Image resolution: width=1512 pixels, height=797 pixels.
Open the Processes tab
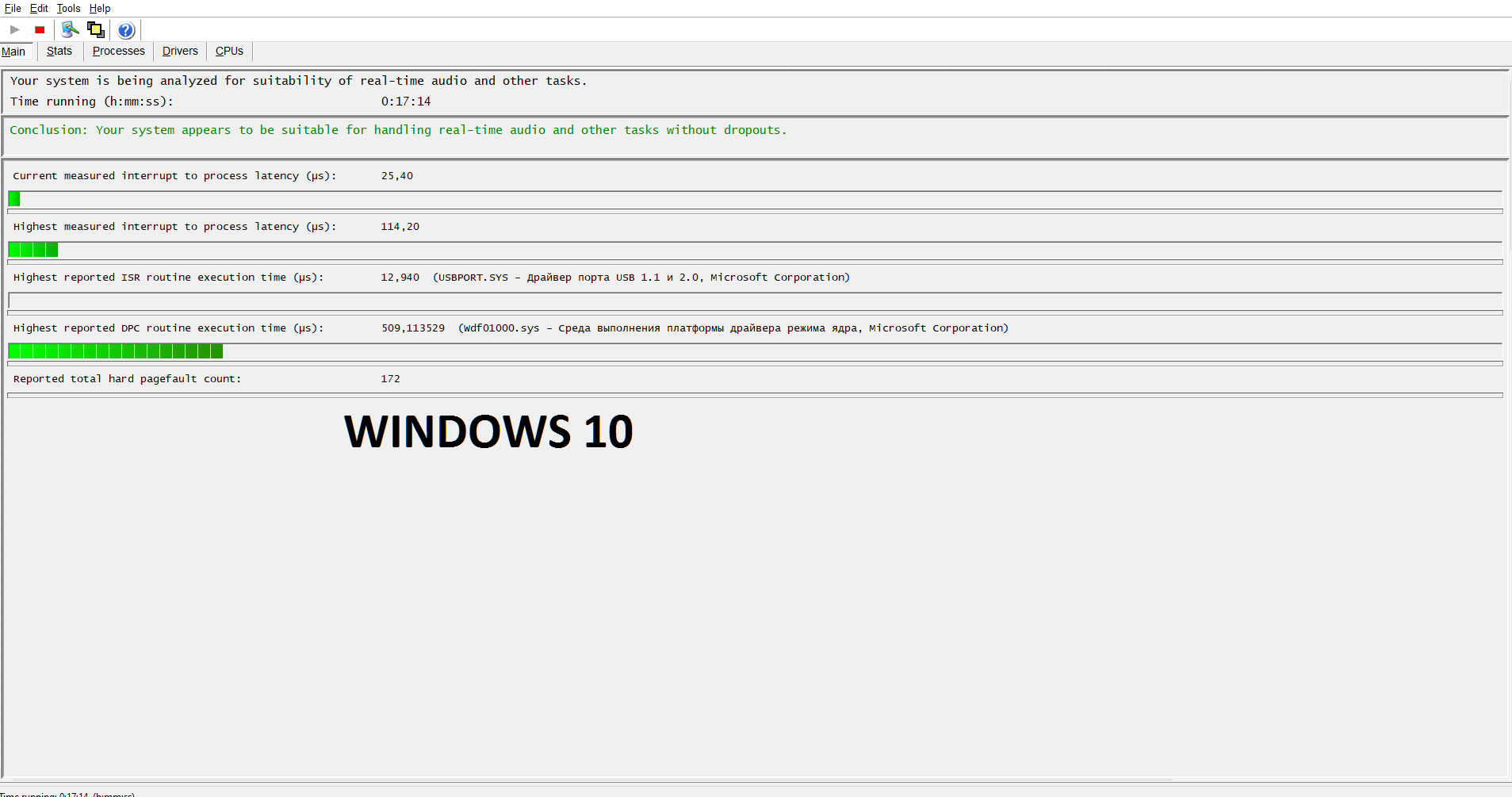[x=119, y=52]
